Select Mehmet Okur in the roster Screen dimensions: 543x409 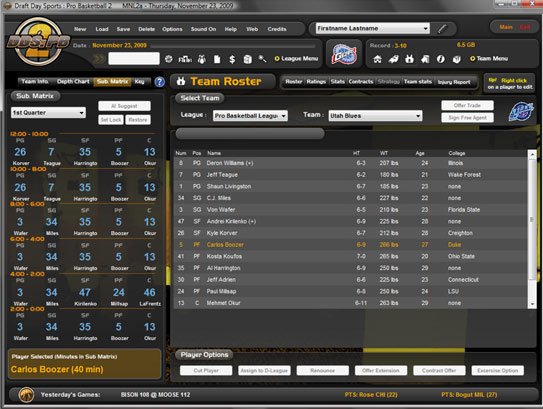pyautogui.click(x=350, y=303)
